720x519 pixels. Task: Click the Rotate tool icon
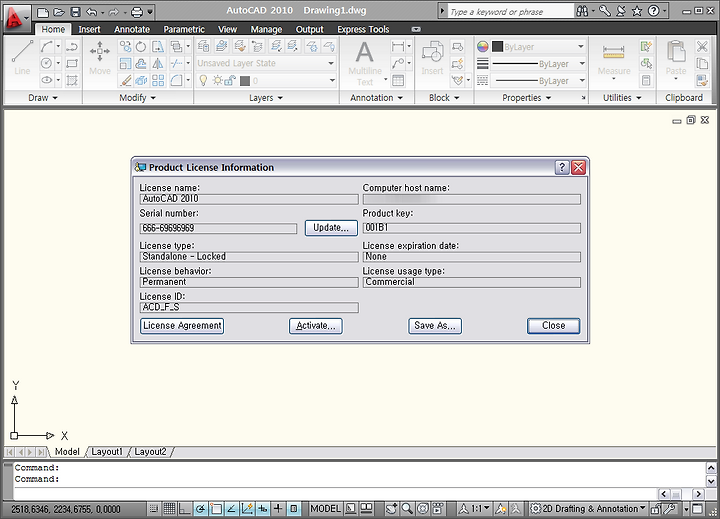(x=141, y=46)
